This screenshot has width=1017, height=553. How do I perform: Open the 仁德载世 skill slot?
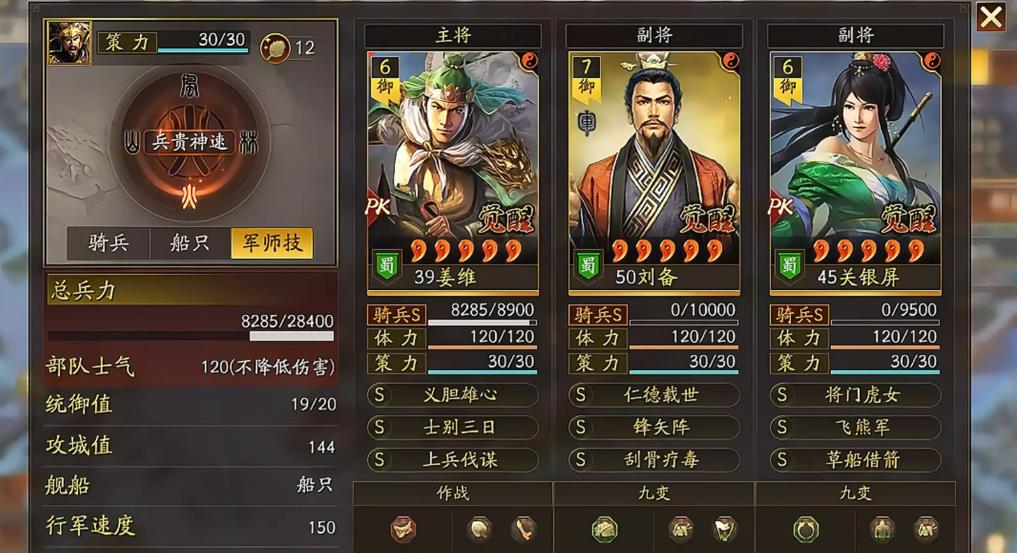coord(654,395)
